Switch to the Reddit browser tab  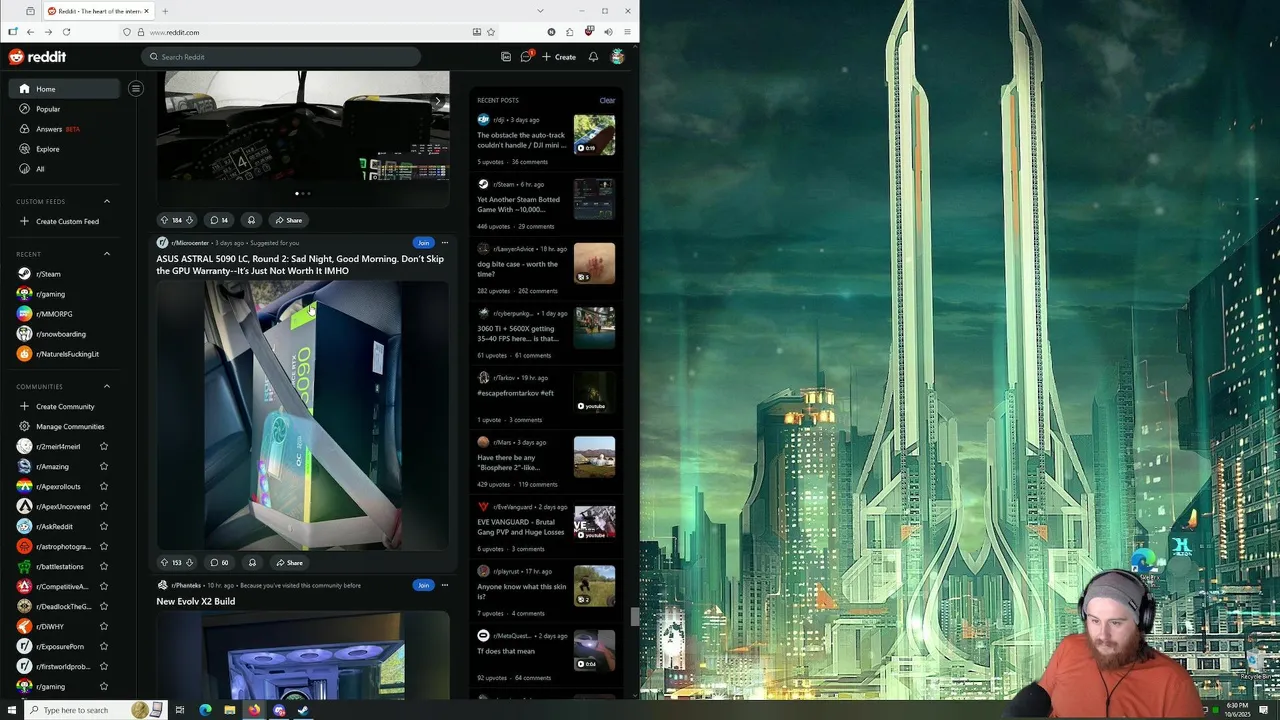(98, 11)
